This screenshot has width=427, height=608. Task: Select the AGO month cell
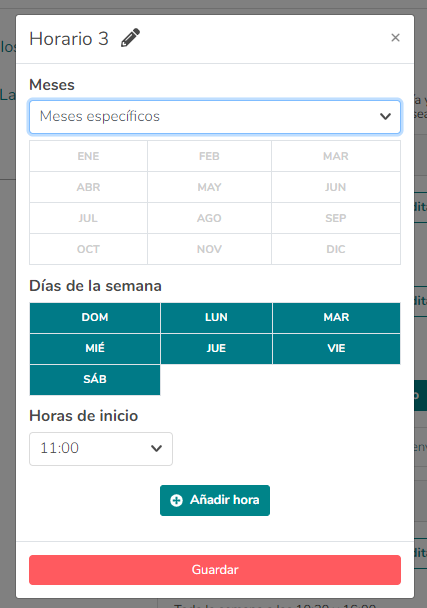click(x=209, y=218)
